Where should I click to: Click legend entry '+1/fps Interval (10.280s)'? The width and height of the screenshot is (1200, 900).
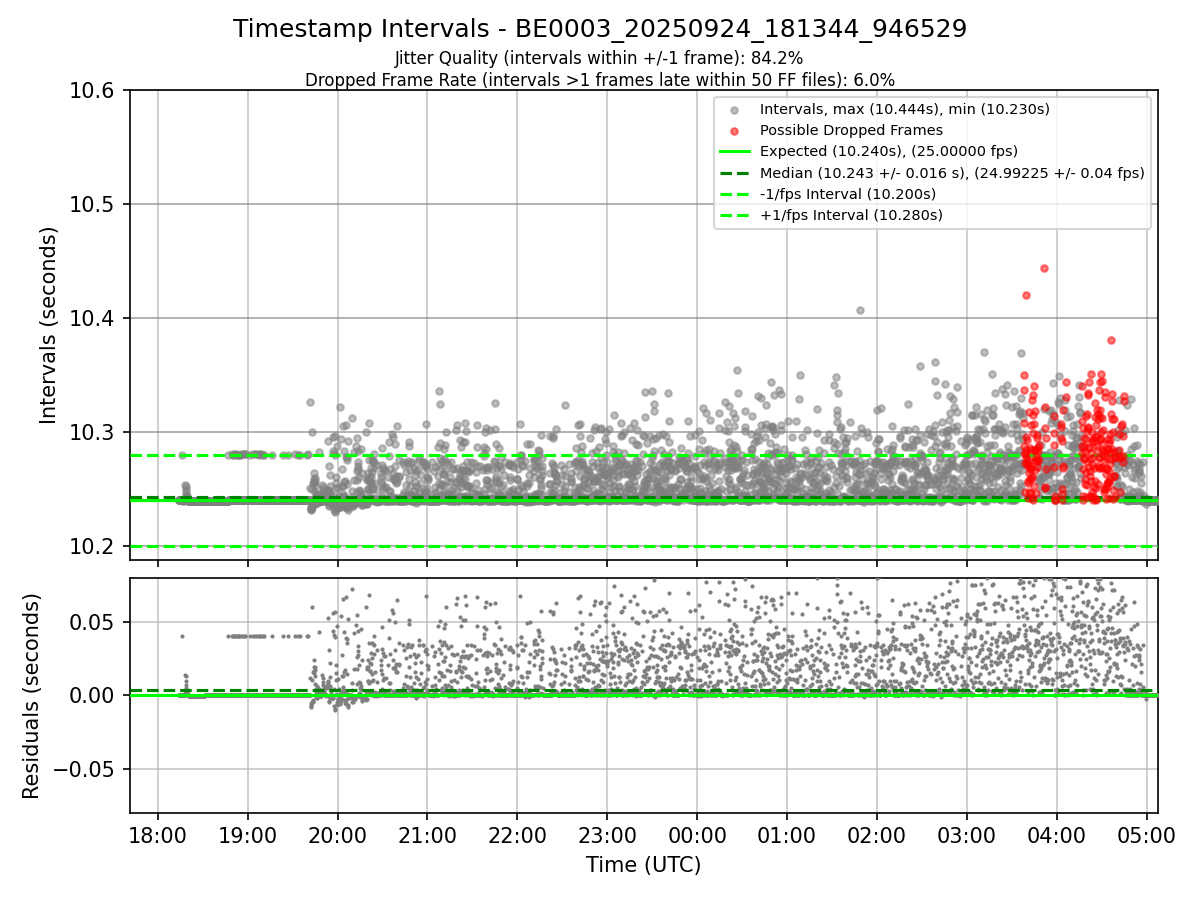coord(851,214)
